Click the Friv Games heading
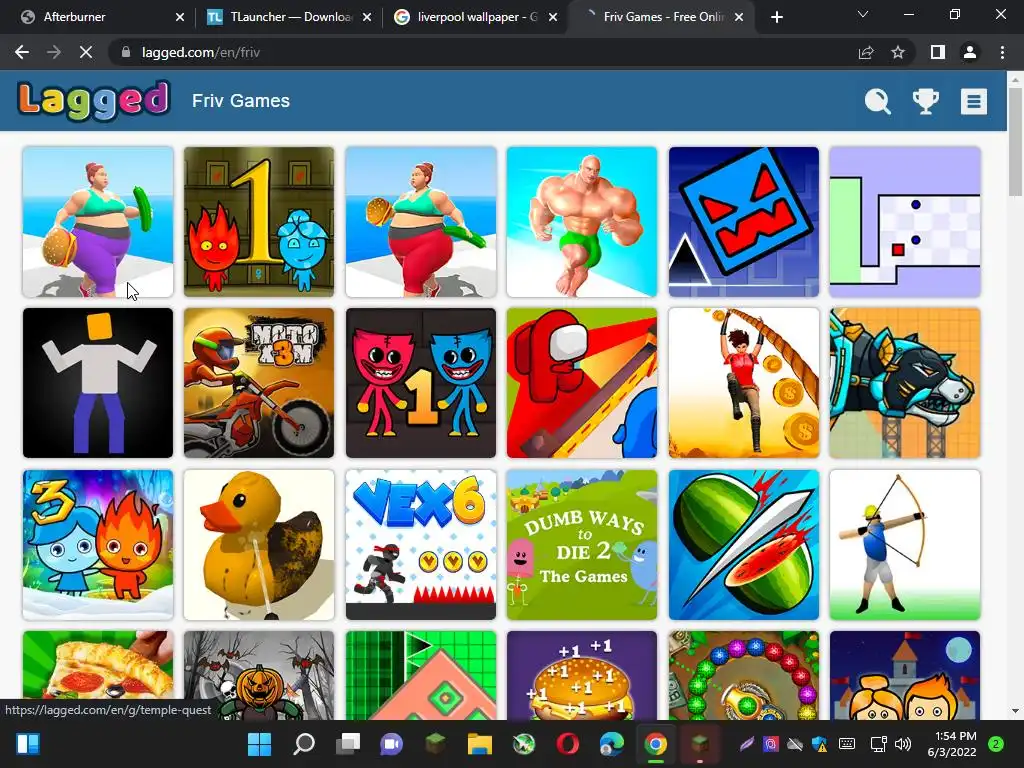Image resolution: width=1024 pixels, height=768 pixels. [241, 101]
